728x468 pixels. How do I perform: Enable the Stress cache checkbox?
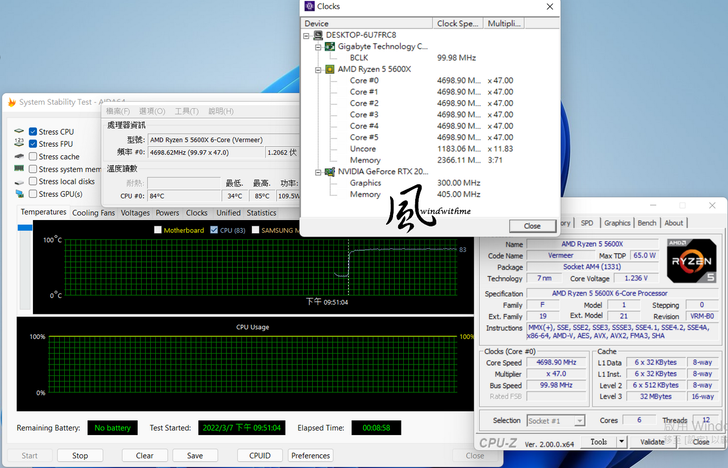click(x=34, y=157)
